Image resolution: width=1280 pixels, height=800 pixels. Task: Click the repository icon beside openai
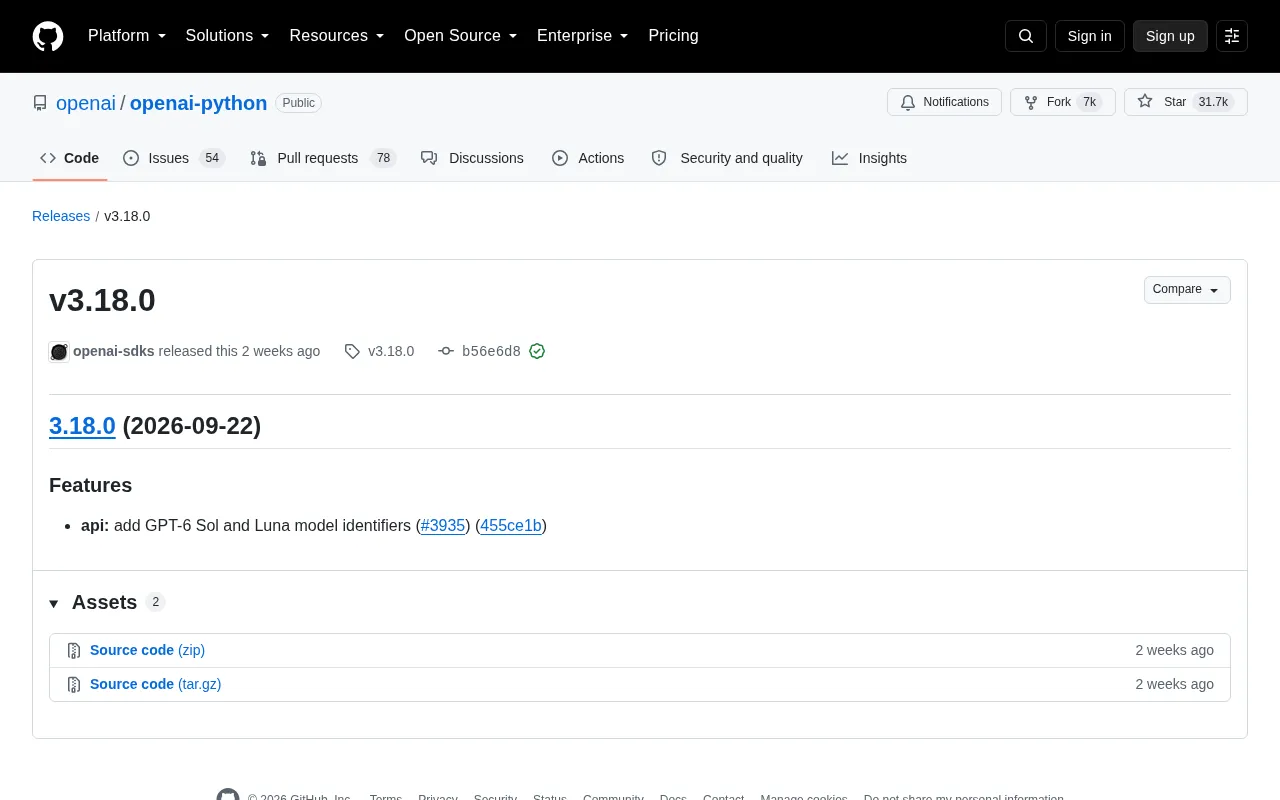[40, 103]
